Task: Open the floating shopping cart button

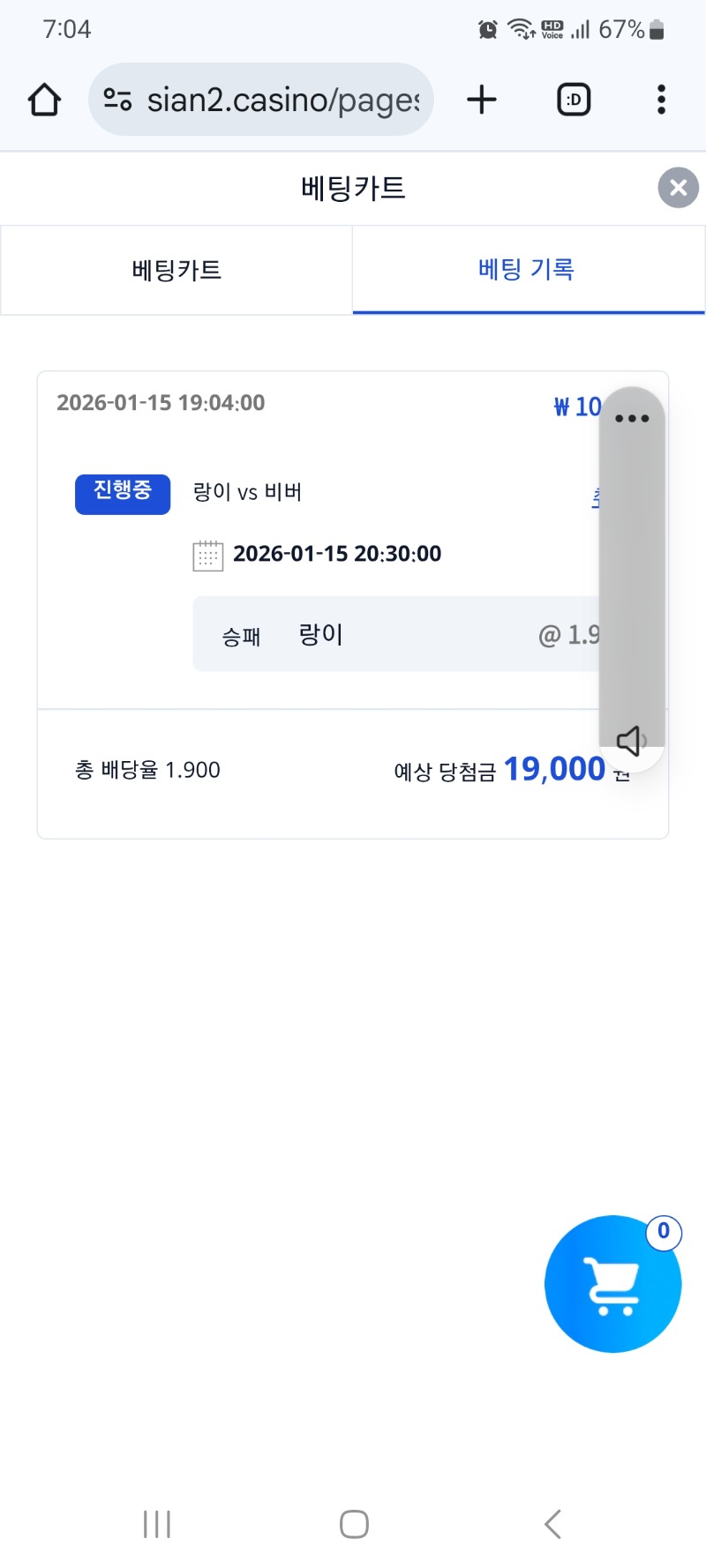Action: tap(612, 1286)
